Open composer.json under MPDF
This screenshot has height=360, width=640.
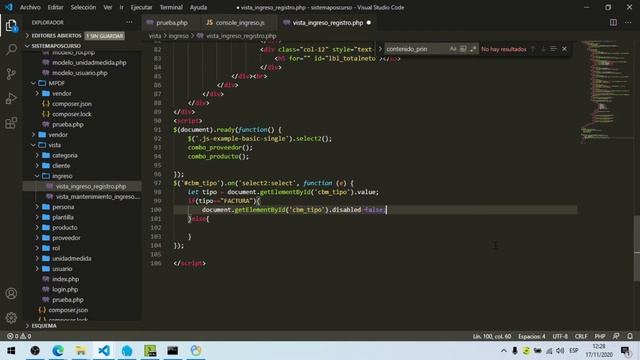[x=72, y=104]
